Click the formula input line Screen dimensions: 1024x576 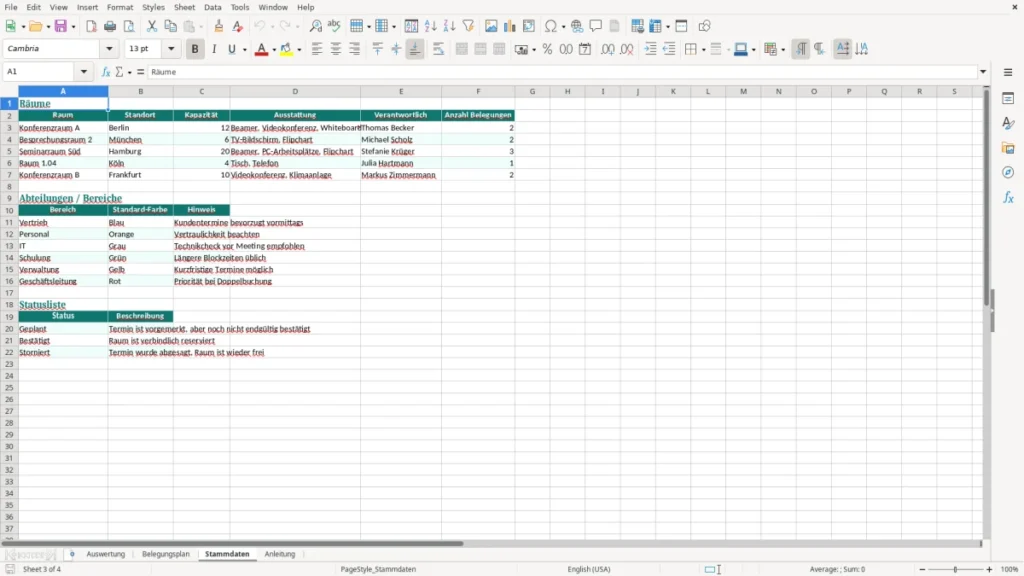[562, 72]
